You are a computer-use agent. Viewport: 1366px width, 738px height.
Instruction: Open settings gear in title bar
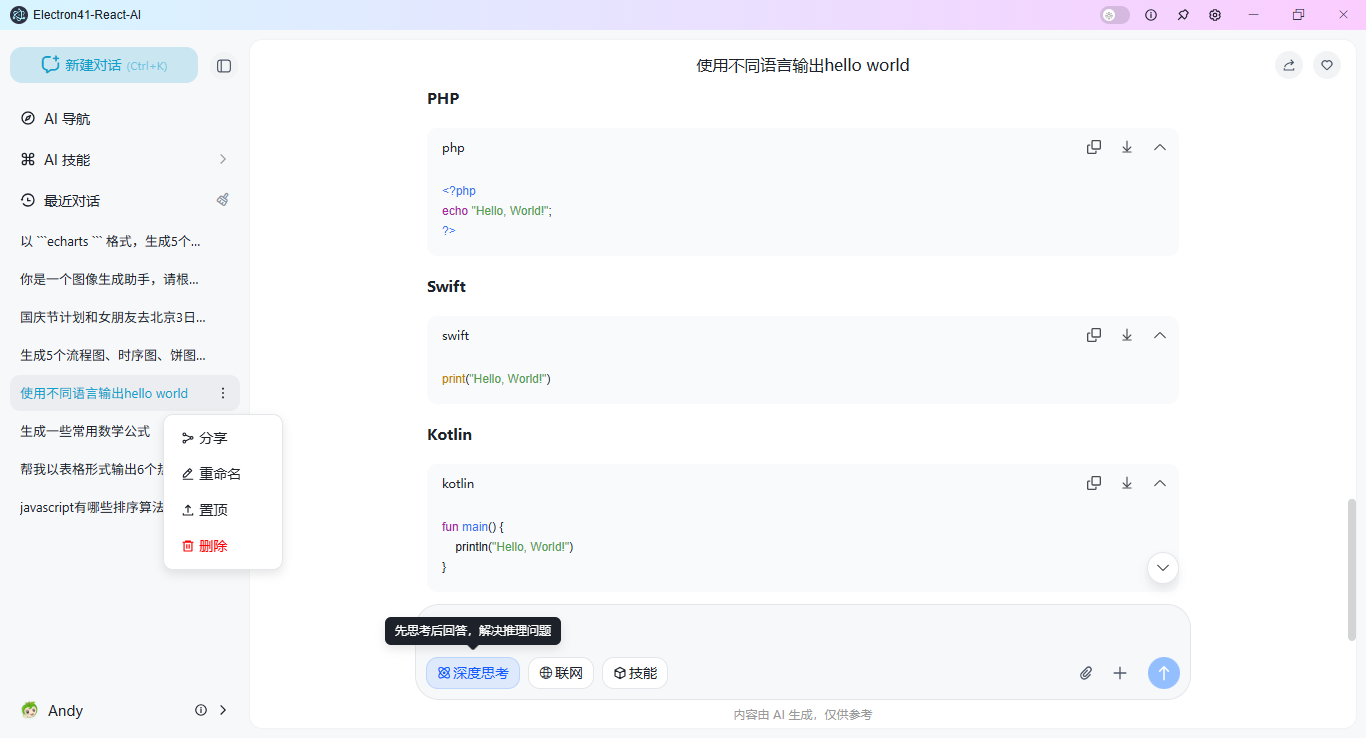pos(1215,15)
